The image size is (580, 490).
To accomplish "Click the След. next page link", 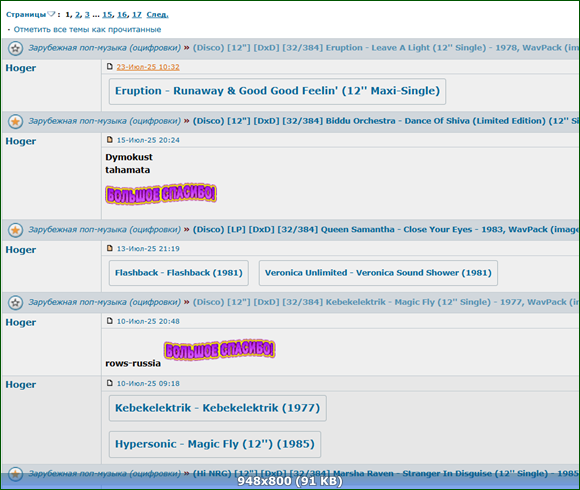I will 157,14.
